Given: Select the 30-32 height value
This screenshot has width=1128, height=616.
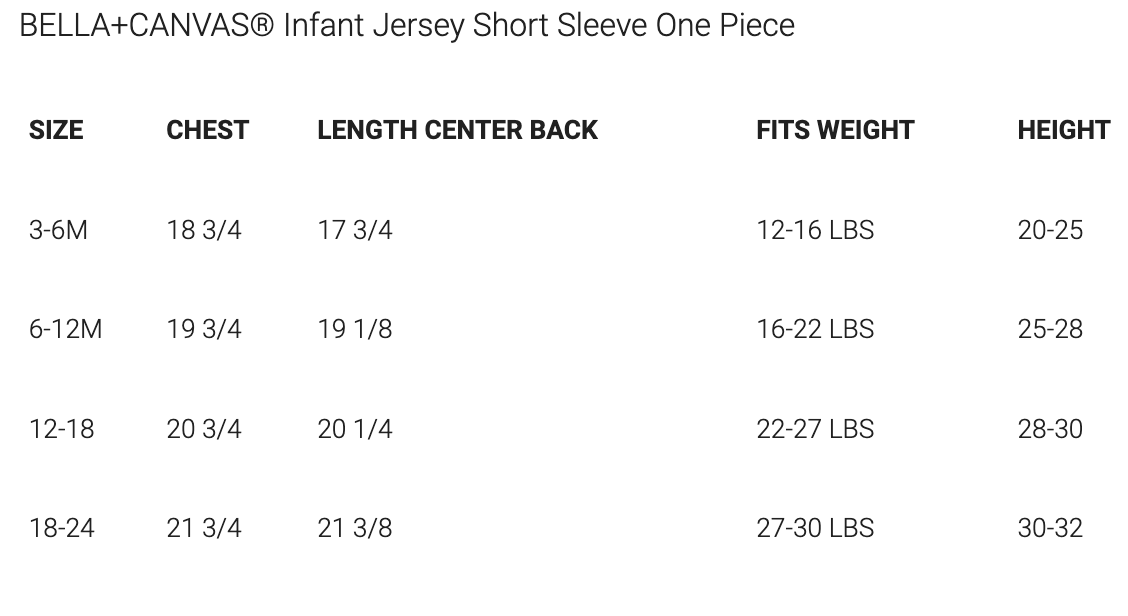Looking at the screenshot, I should coord(1050,528).
